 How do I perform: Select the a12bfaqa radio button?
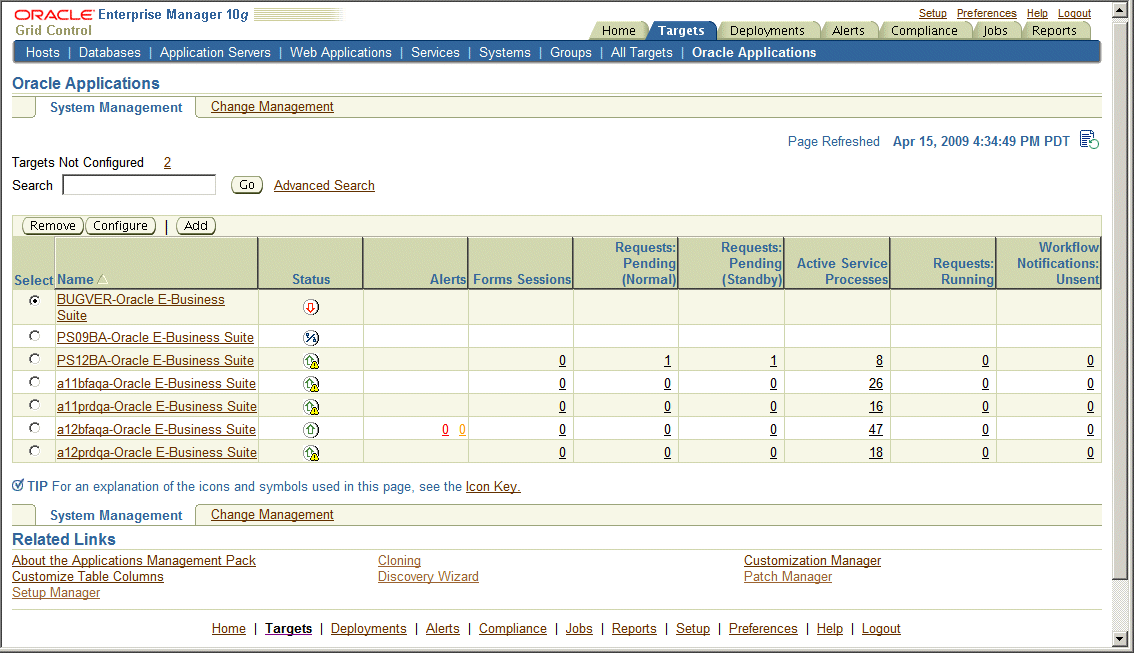pyautogui.click(x=34, y=428)
